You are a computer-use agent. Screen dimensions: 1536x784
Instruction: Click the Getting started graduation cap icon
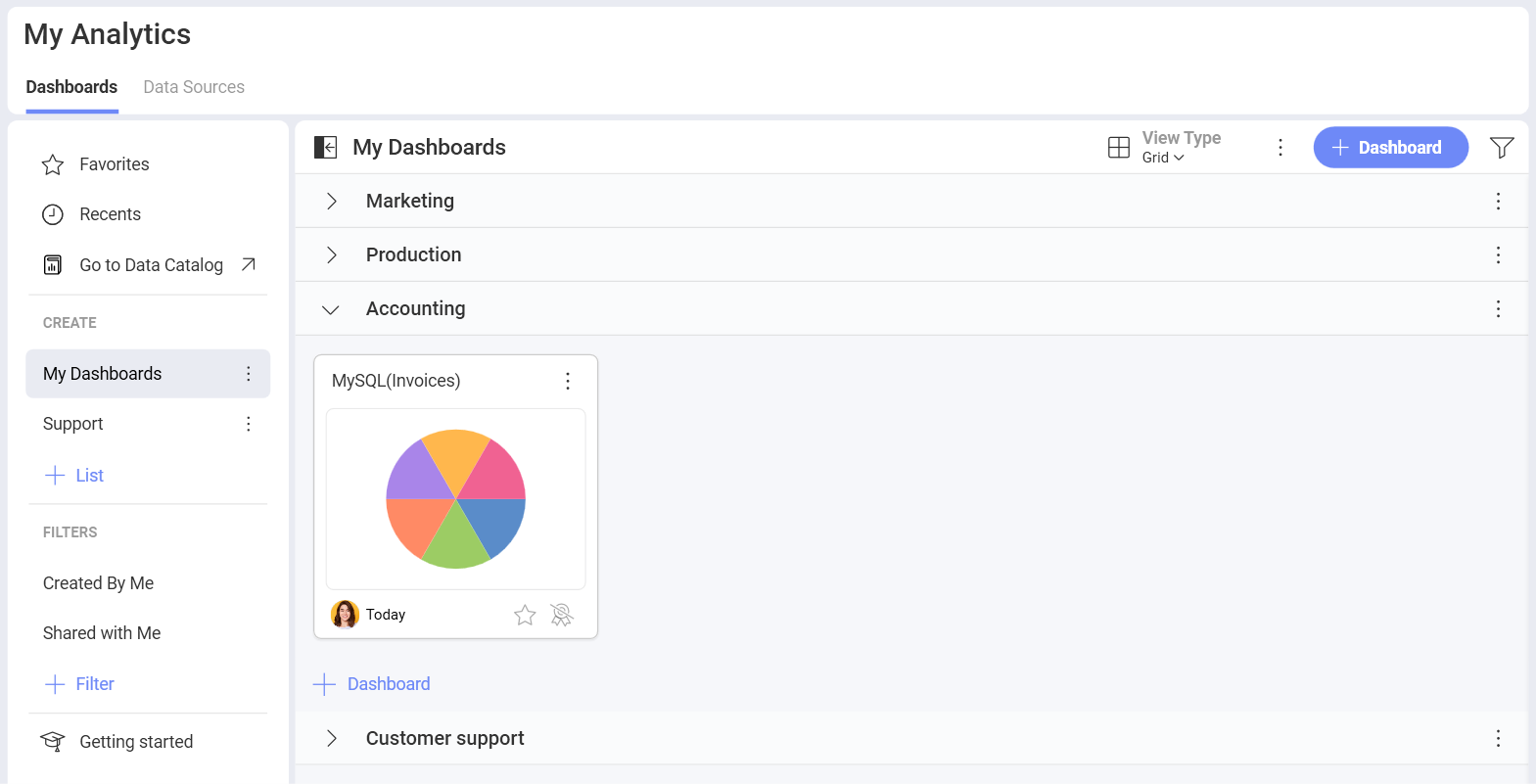[x=53, y=741]
